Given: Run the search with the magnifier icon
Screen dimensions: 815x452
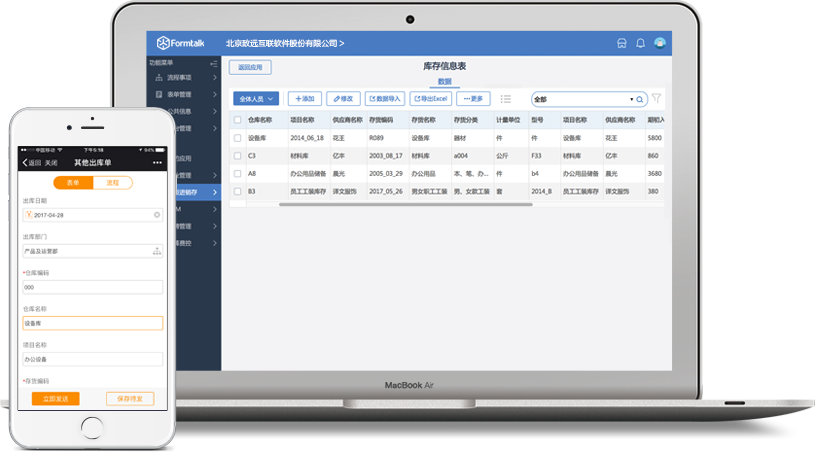Looking at the screenshot, I should click(640, 99).
